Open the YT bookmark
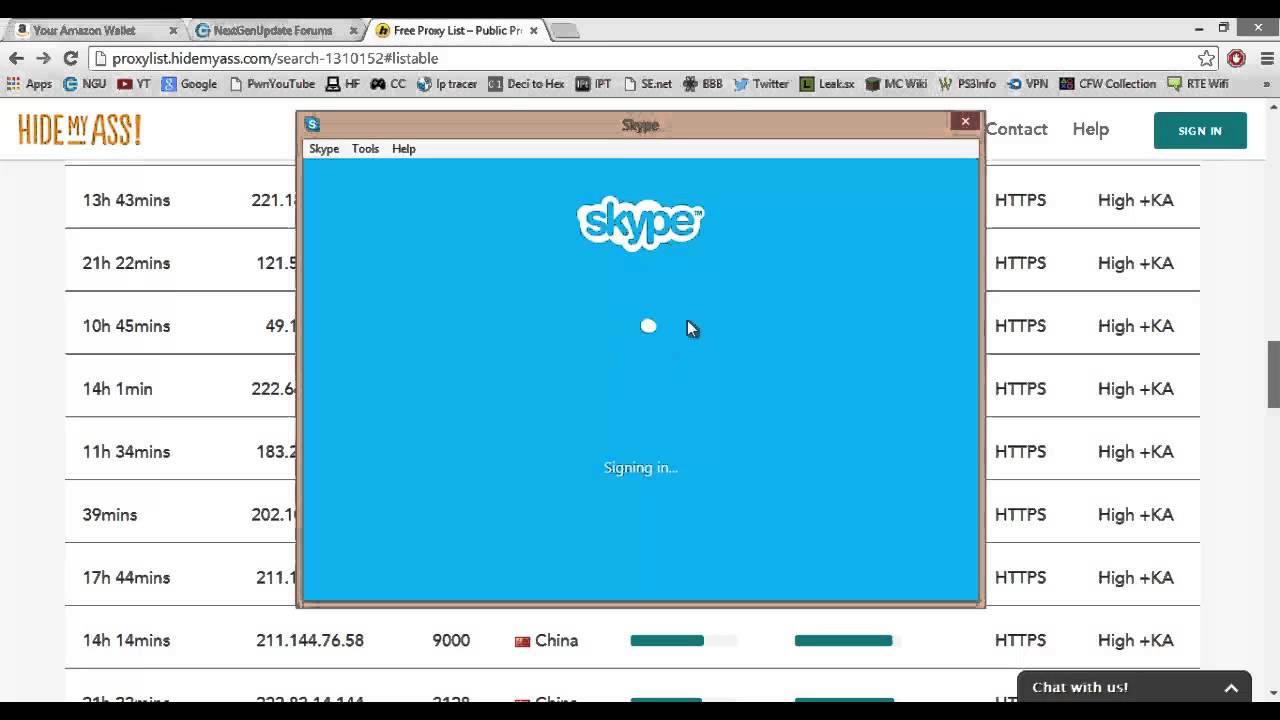Screen dimensions: 1280x720 tap(134, 84)
